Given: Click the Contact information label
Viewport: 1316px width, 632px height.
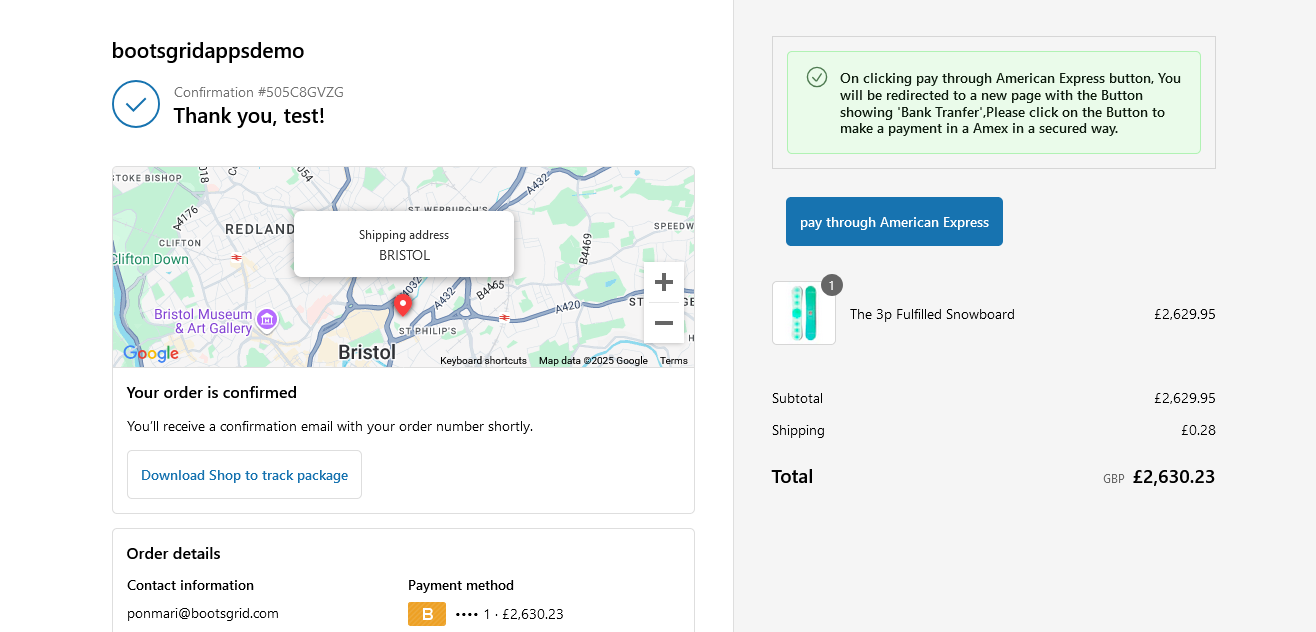Looking at the screenshot, I should click(x=191, y=585).
